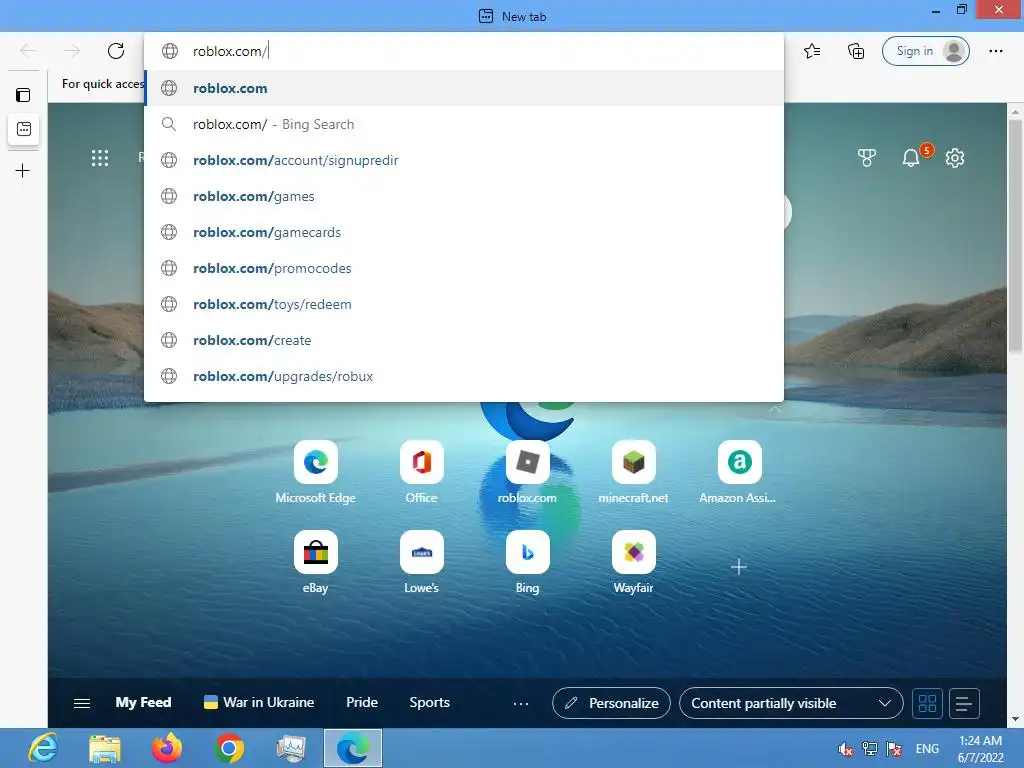Select roblox.com/games suggestion

pos(464,196)
